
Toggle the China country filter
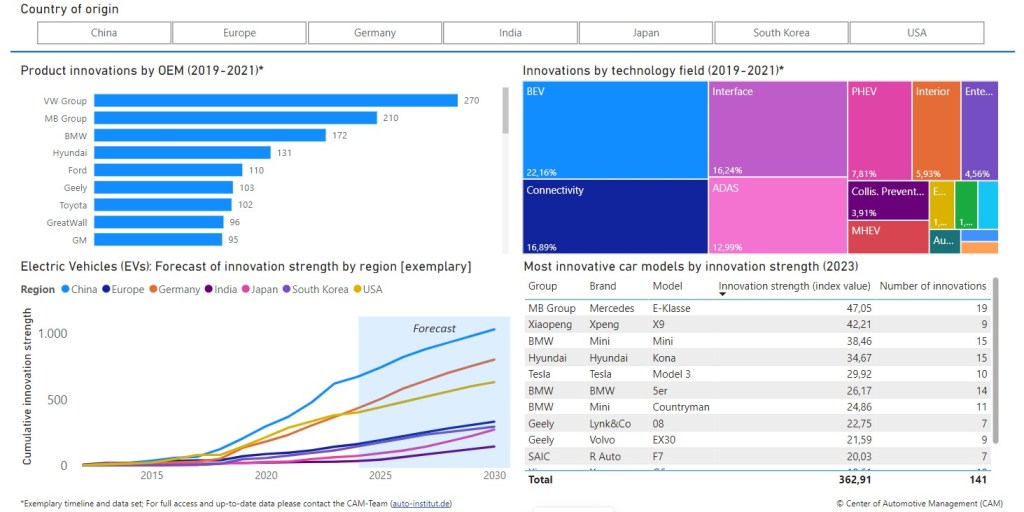(x=104, y=33)
